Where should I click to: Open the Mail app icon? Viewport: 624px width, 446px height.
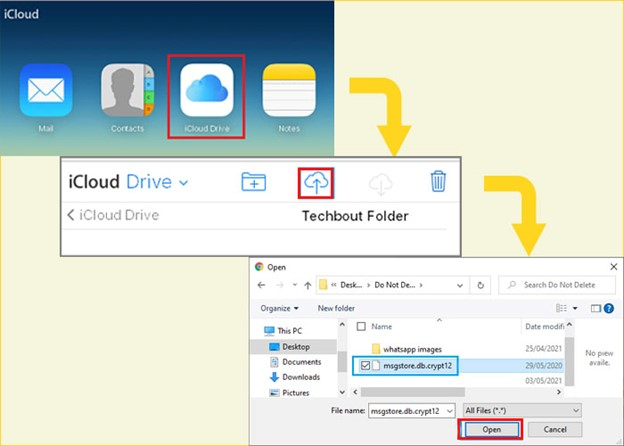[46, 91]
